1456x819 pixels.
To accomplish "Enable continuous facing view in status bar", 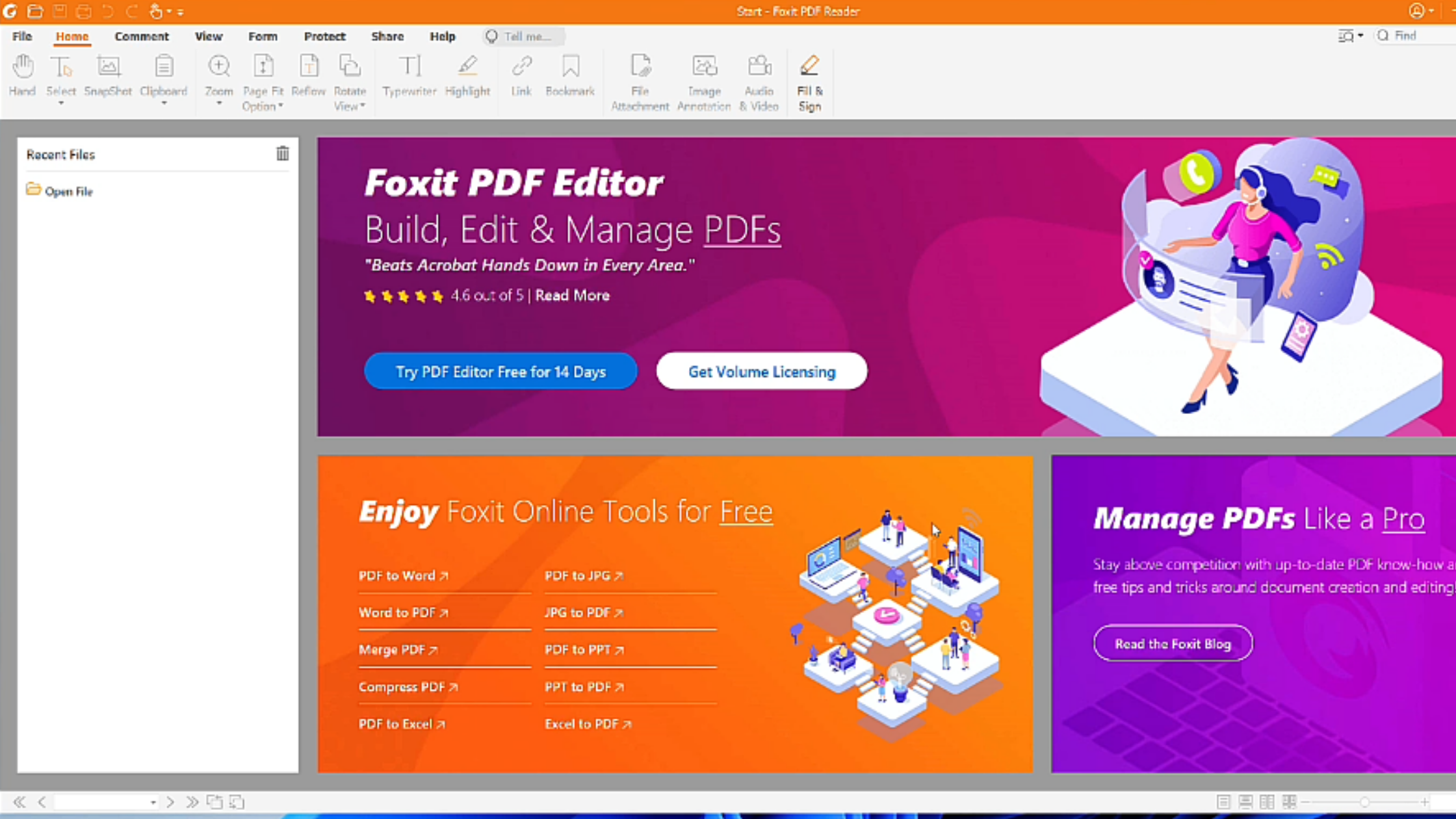I will (1289, 802).
